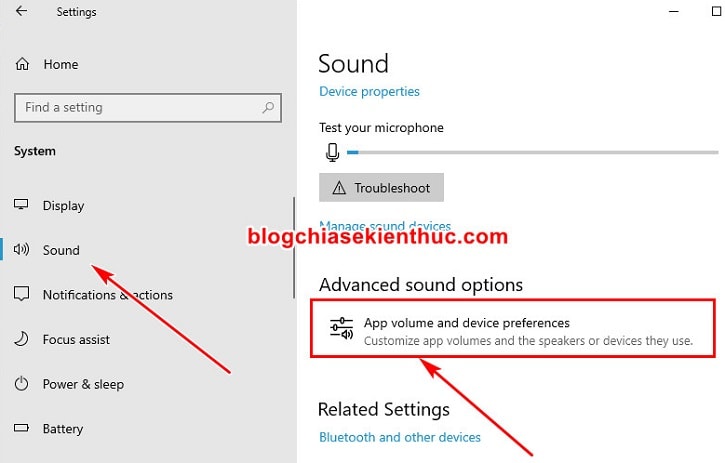Click the microphone test level bar
Screen dimensions: 725x463
pyautogui.click(x=533, y=152)
